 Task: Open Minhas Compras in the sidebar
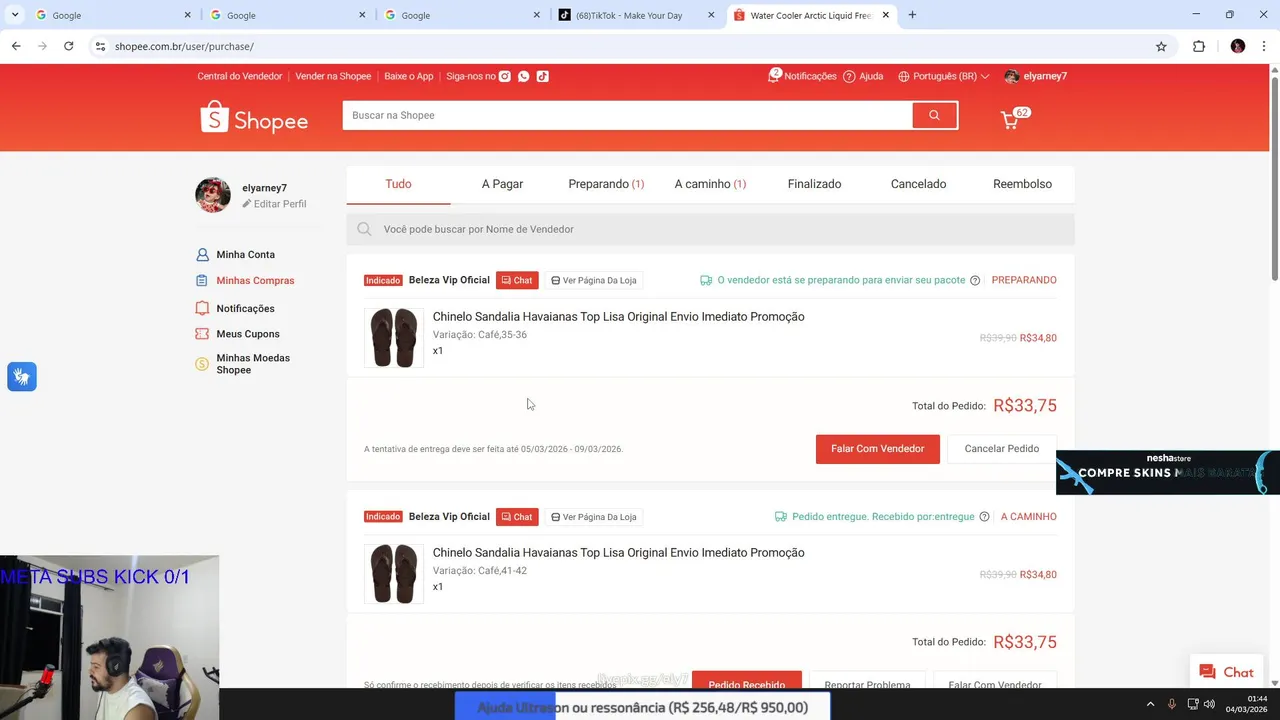[x=255, y=281]
